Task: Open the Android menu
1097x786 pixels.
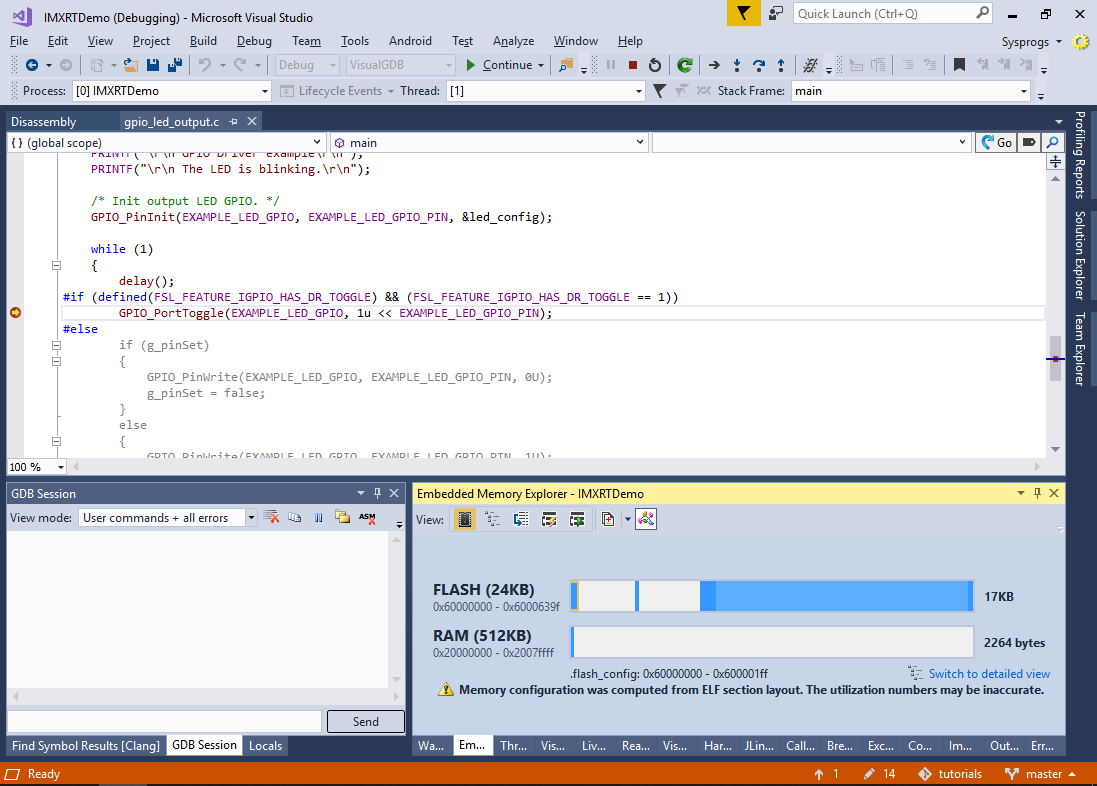Action: [x=410, y=41]
